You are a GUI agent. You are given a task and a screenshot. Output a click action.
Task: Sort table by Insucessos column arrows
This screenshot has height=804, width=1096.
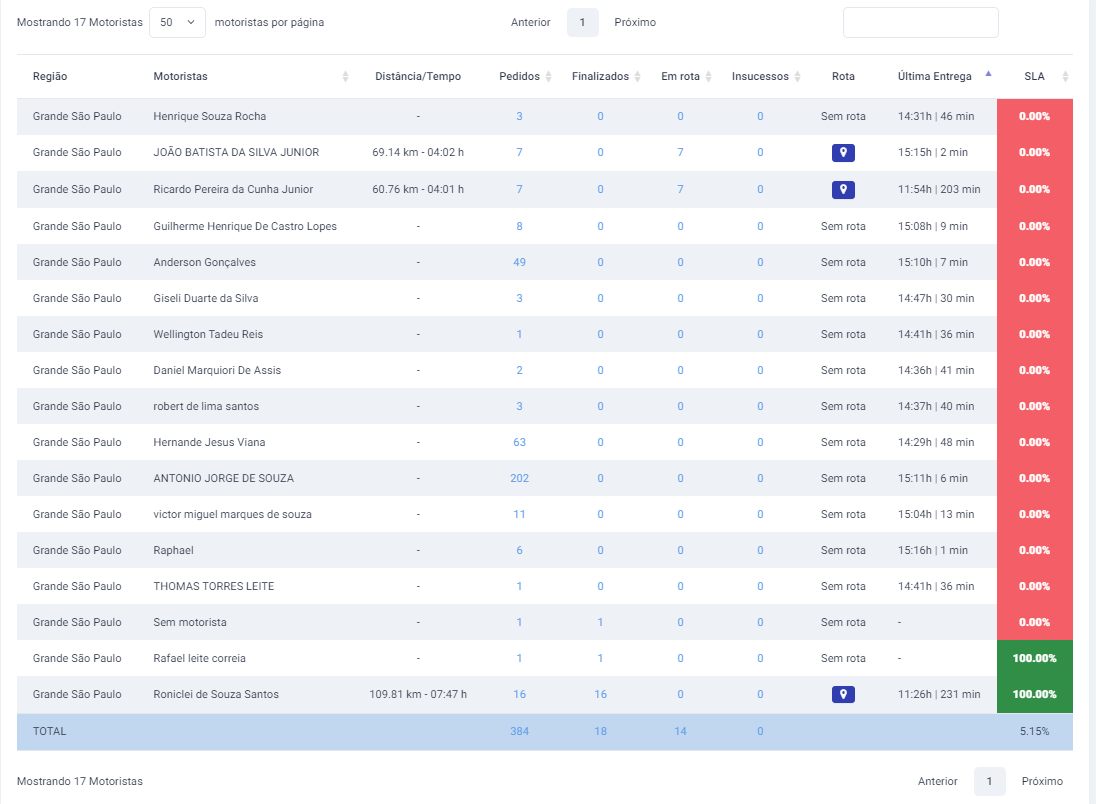[798, 76]
